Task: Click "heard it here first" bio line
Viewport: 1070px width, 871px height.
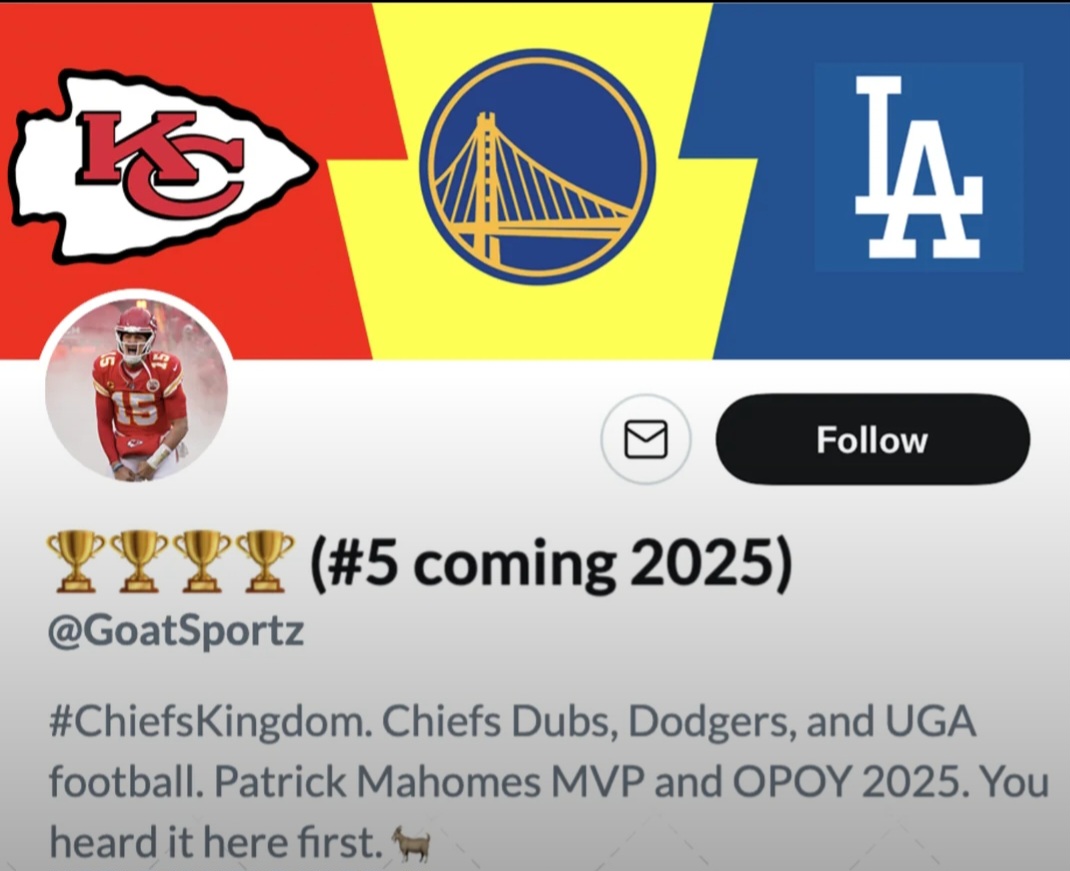Action: tap(212, 842)
